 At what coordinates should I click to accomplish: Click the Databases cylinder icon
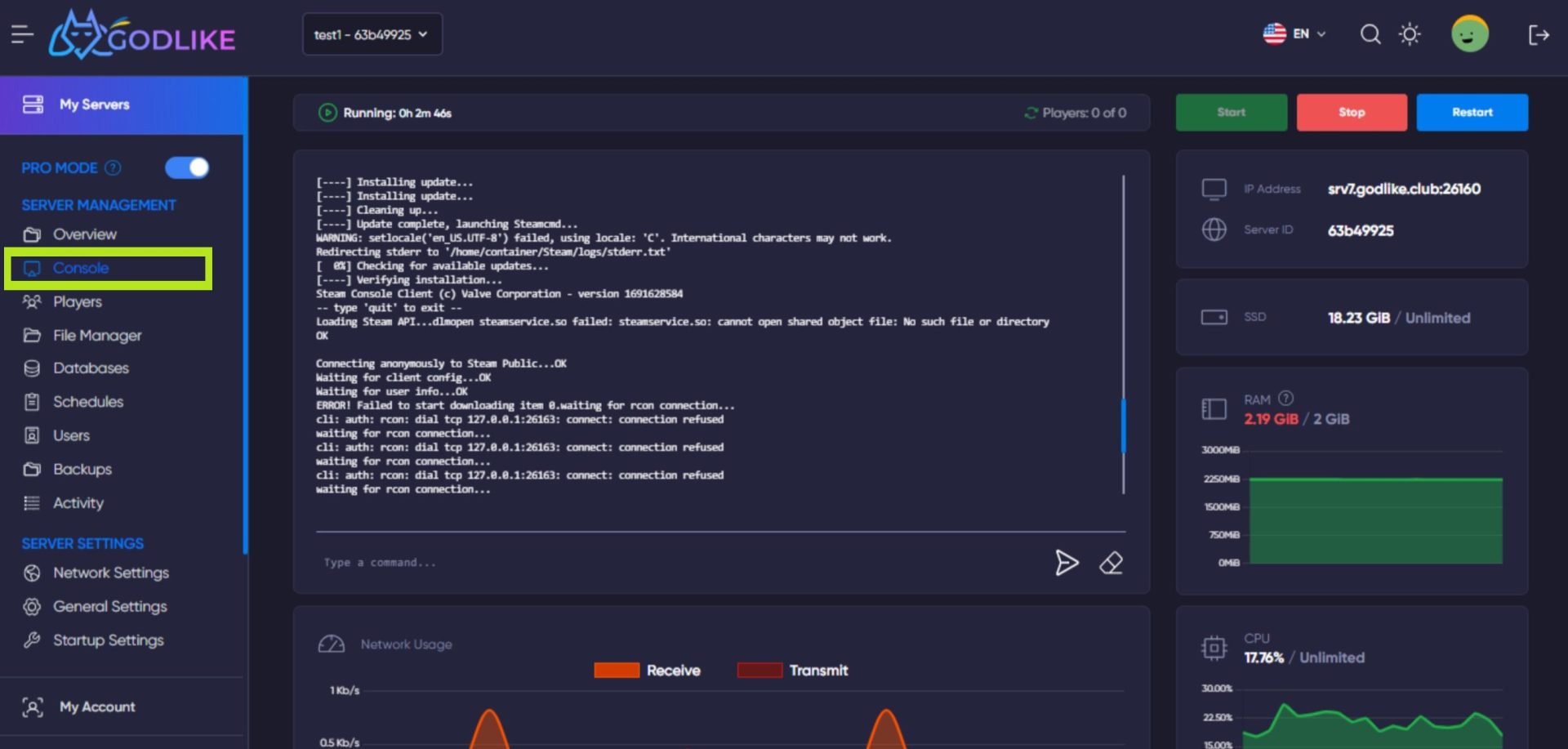tap(32, 368)
